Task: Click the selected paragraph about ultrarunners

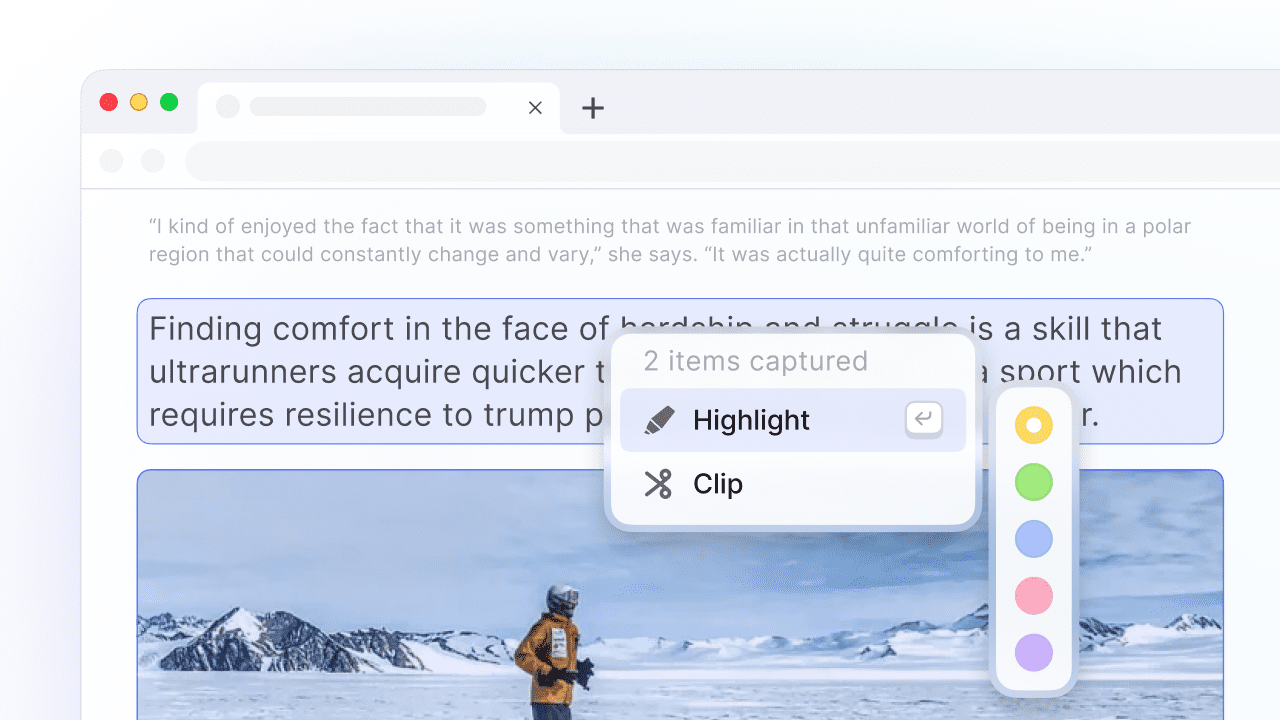Action: (680, 371)
